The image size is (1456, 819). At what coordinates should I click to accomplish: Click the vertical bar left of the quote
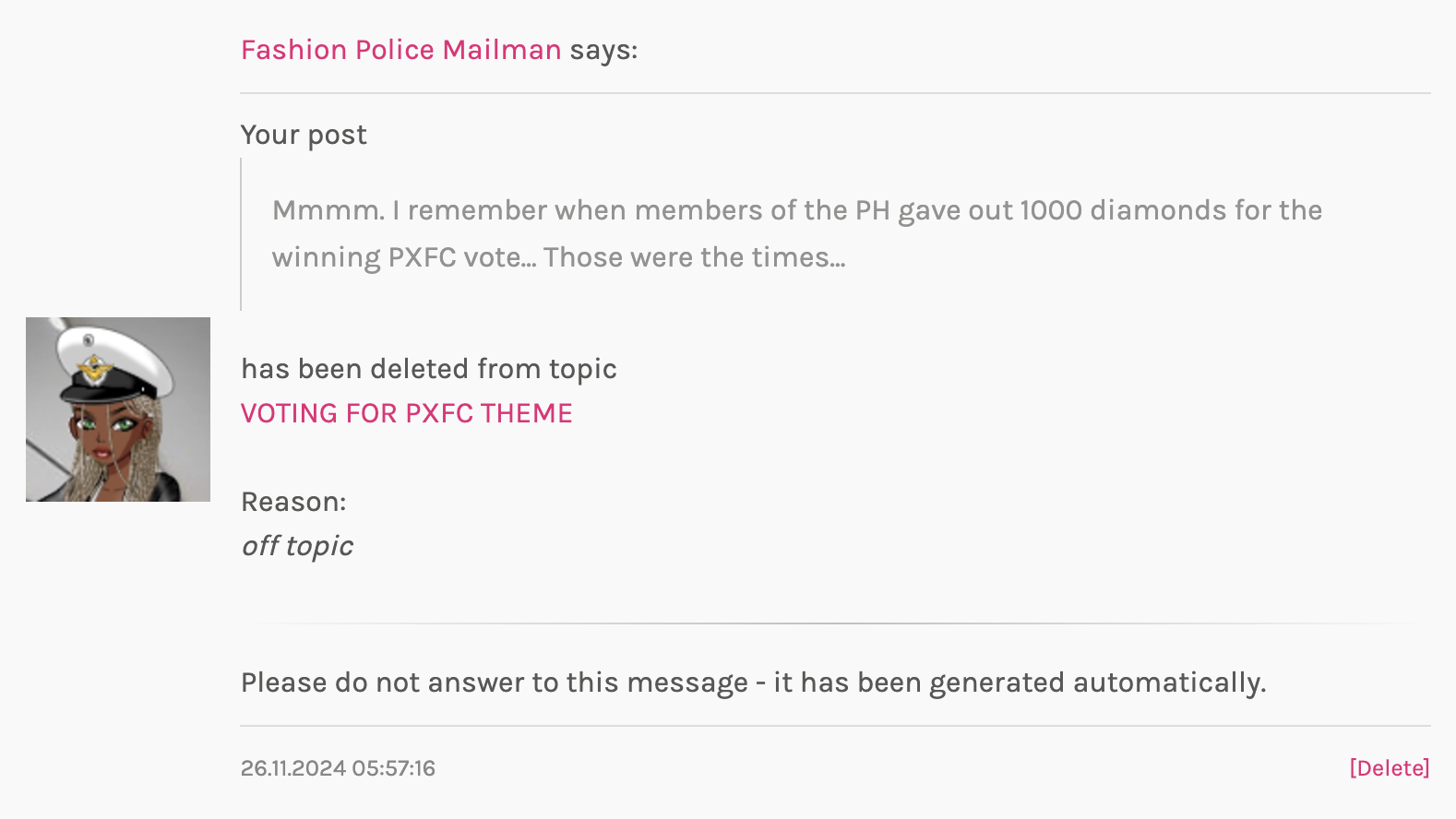coord(241,234)
